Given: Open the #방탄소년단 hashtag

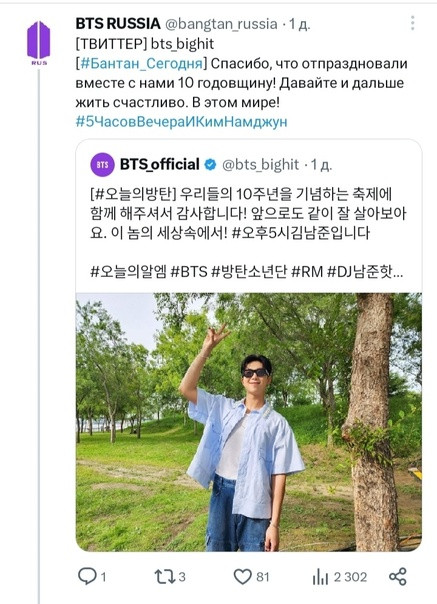Looking at the screenshot, I should click(249, 272).
